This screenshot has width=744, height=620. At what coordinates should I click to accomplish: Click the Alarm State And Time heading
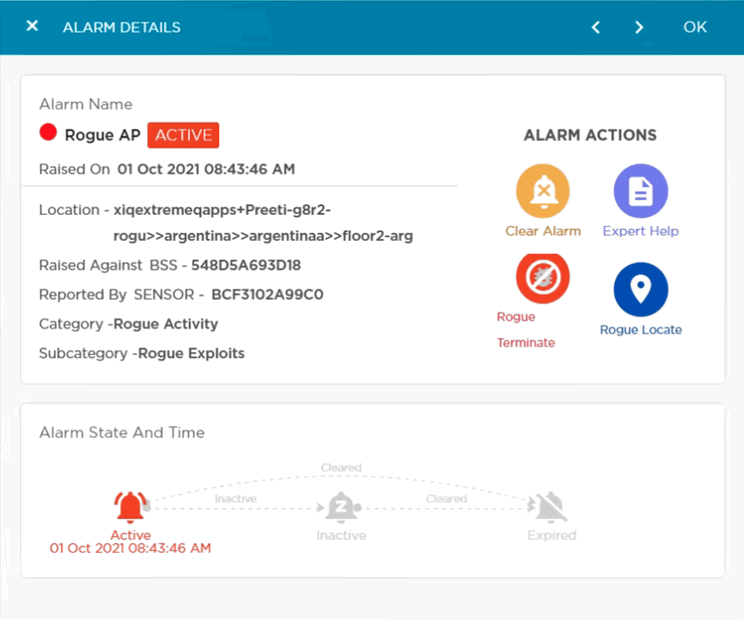coord(122,433)
